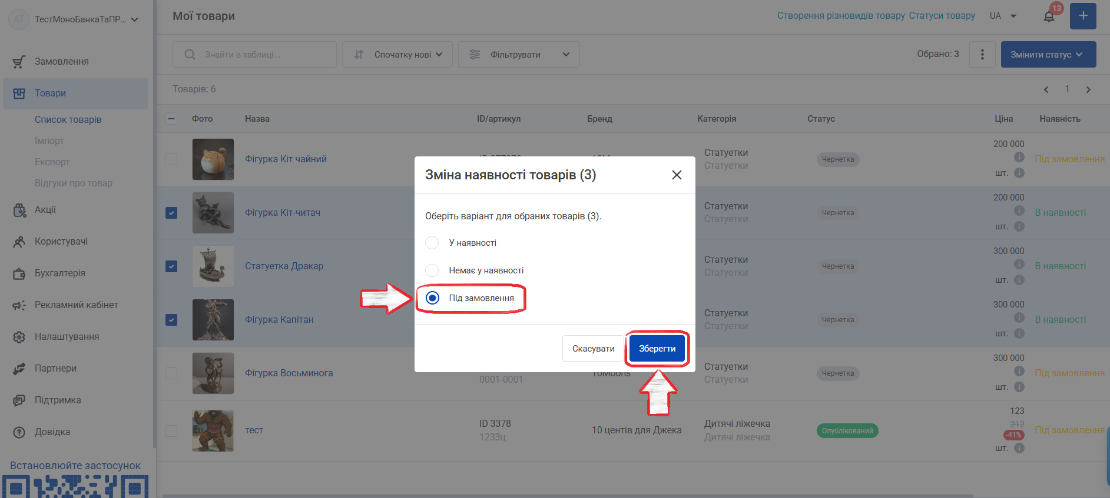Click the Фігурка Кіт чайний thumbnail photo

[x=213, y=159]
